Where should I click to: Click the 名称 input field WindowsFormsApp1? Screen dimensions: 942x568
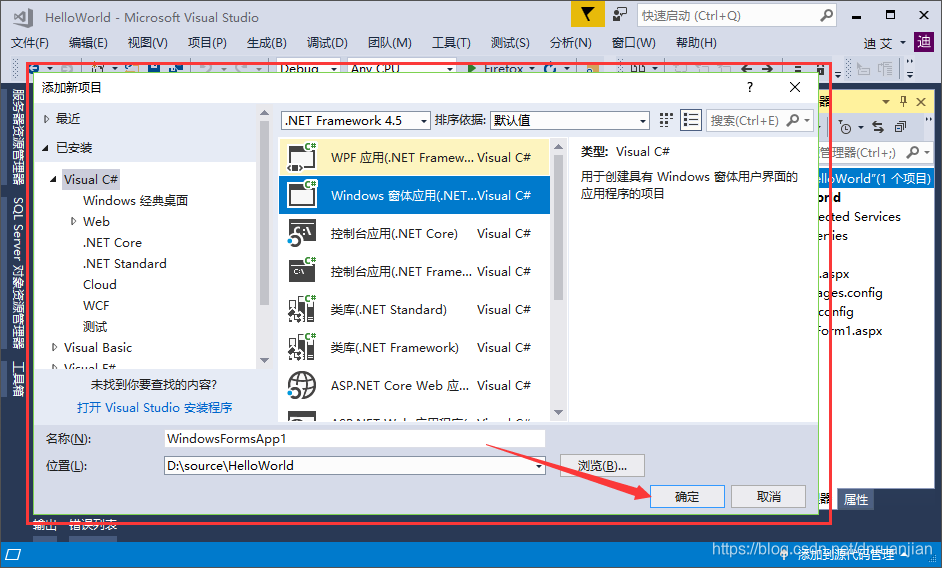354,439
